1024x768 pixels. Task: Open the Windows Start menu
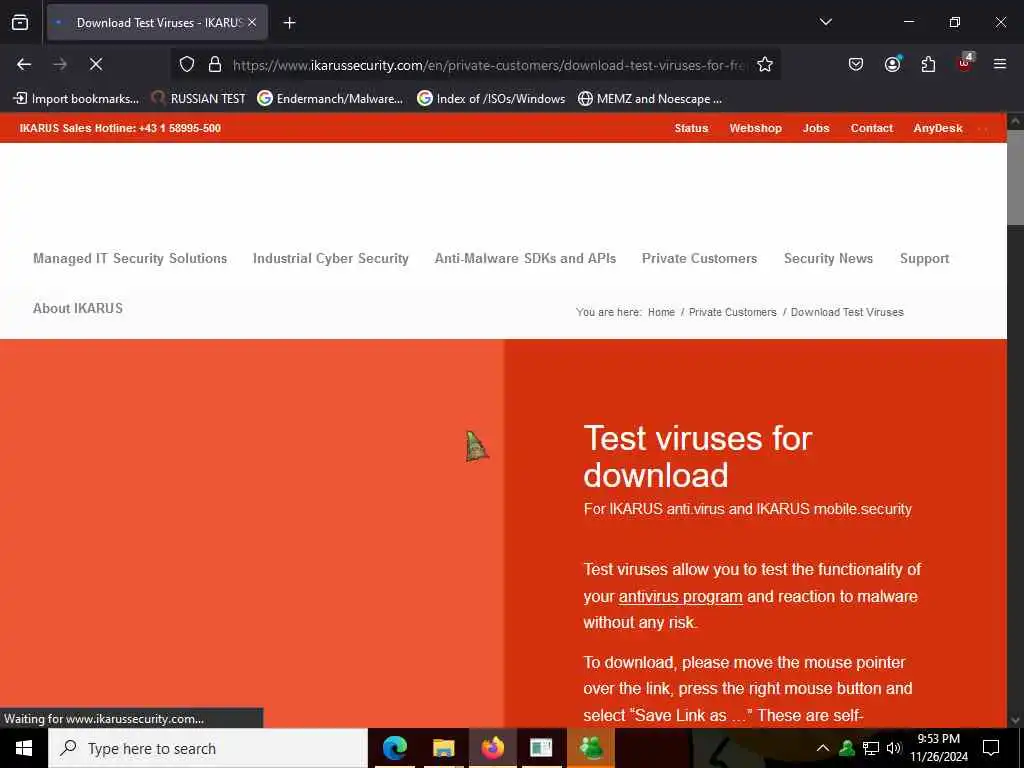[x=24, y=748]
